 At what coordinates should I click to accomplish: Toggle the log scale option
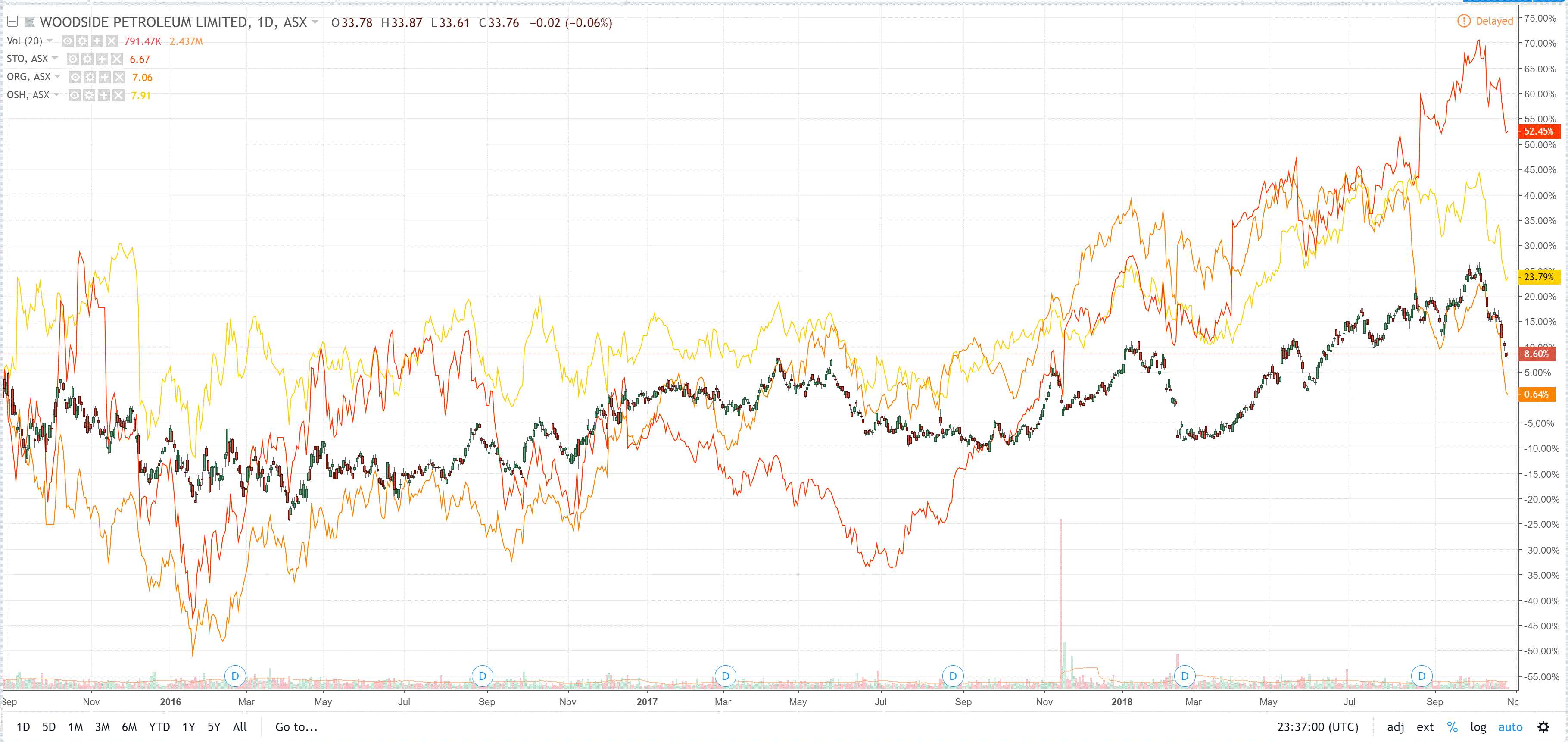pos(1478,727)
